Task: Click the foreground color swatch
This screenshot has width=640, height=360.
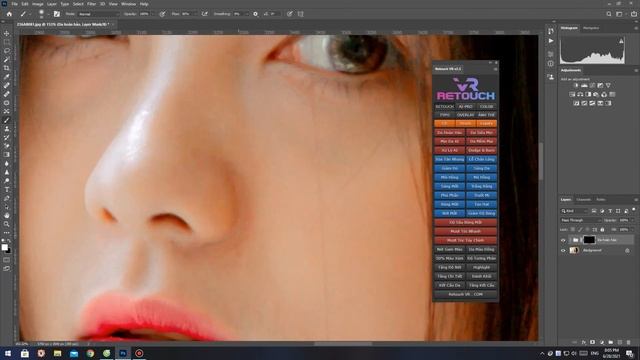Action: coord(4,247)
